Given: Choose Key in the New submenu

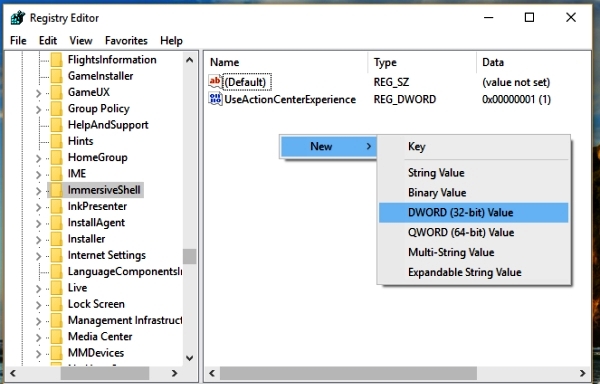Looking at the screenshot, I should tap(473, 146).
